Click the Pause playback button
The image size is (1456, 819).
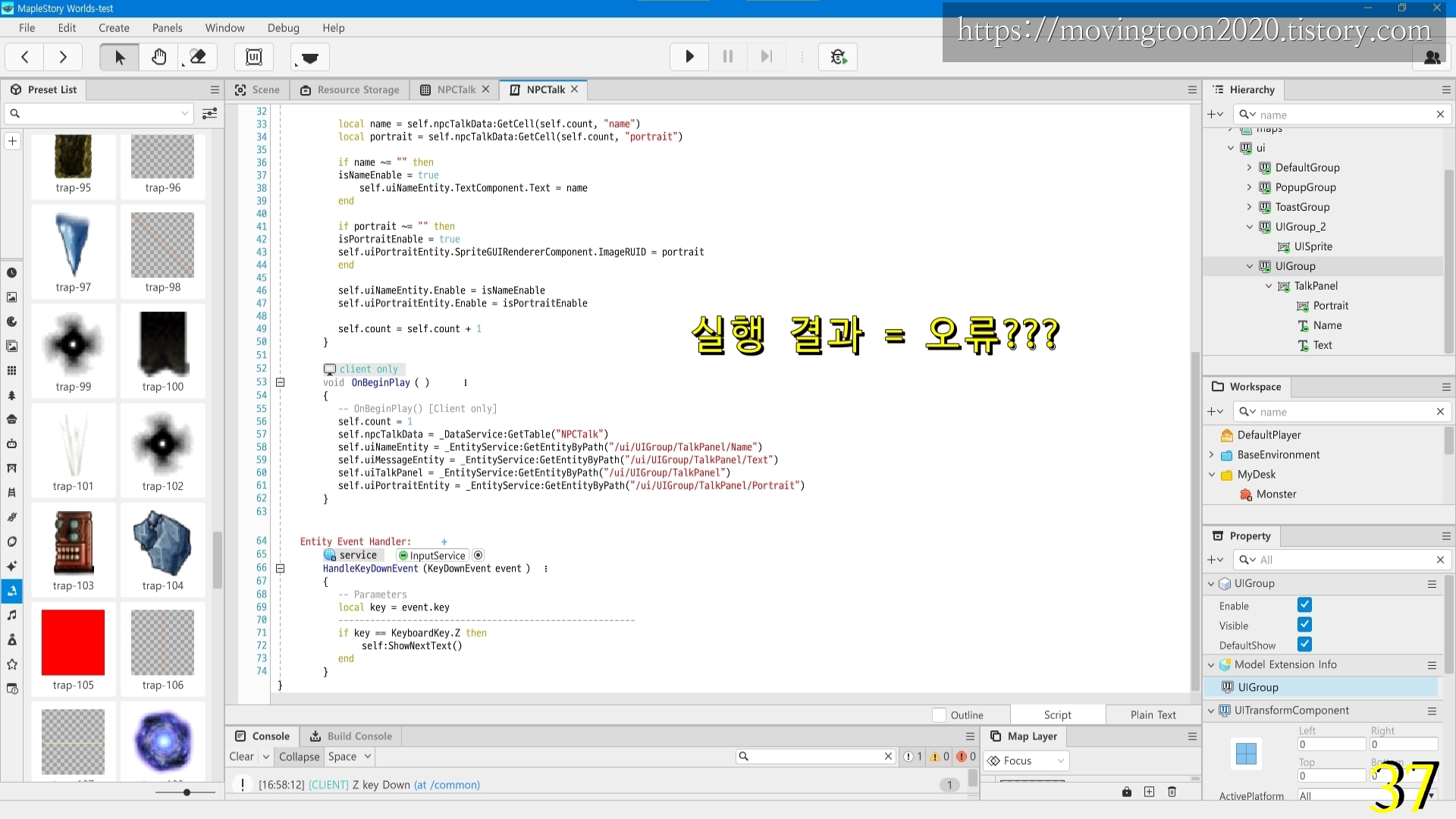tap(728, 57)
